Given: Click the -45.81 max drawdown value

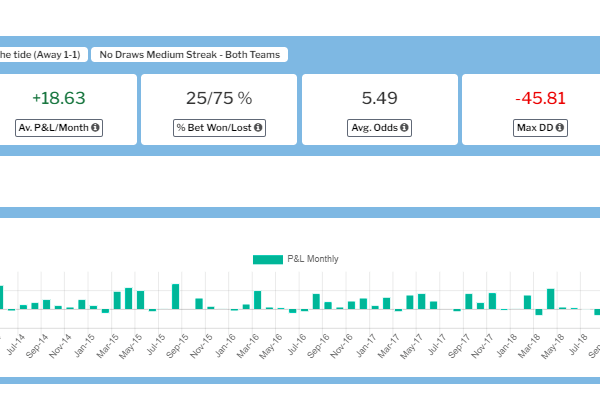Looking at the screenshot, I should click(540, 98).
